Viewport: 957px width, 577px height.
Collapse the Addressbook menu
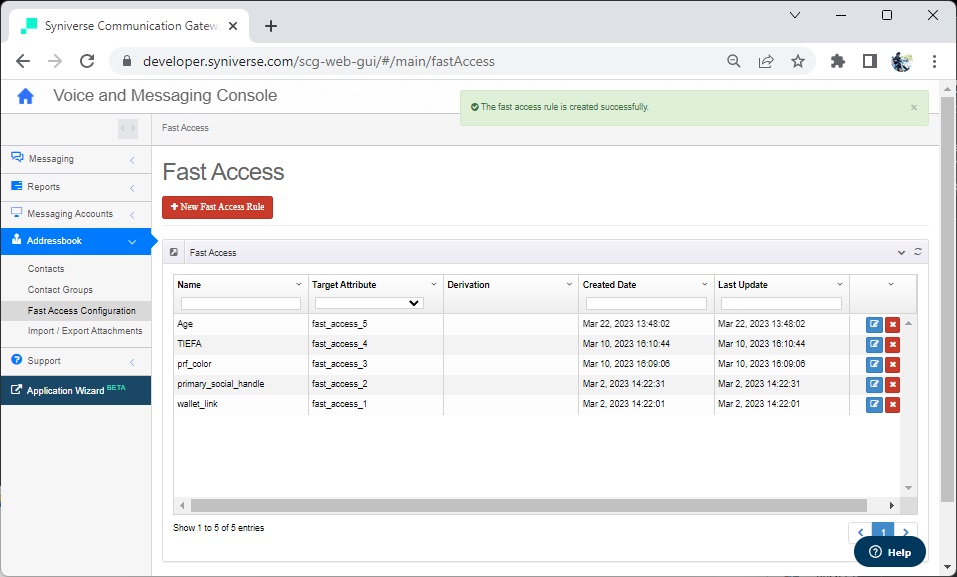click(x=76, y=241)
